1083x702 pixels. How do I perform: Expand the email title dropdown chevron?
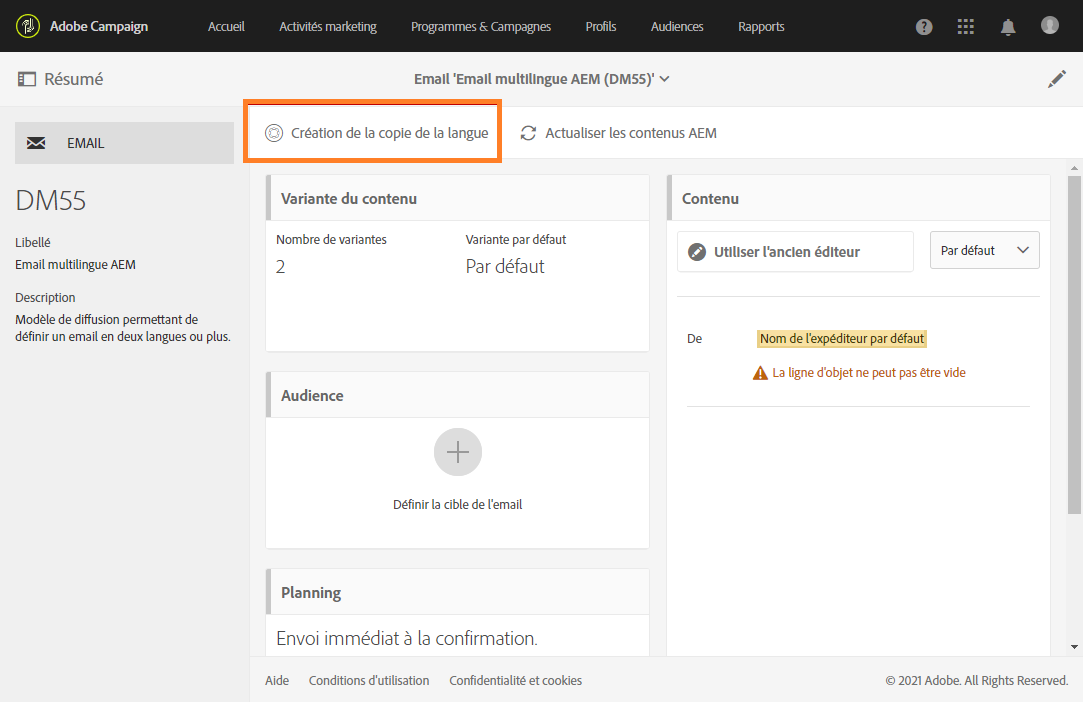pos(664,79)
